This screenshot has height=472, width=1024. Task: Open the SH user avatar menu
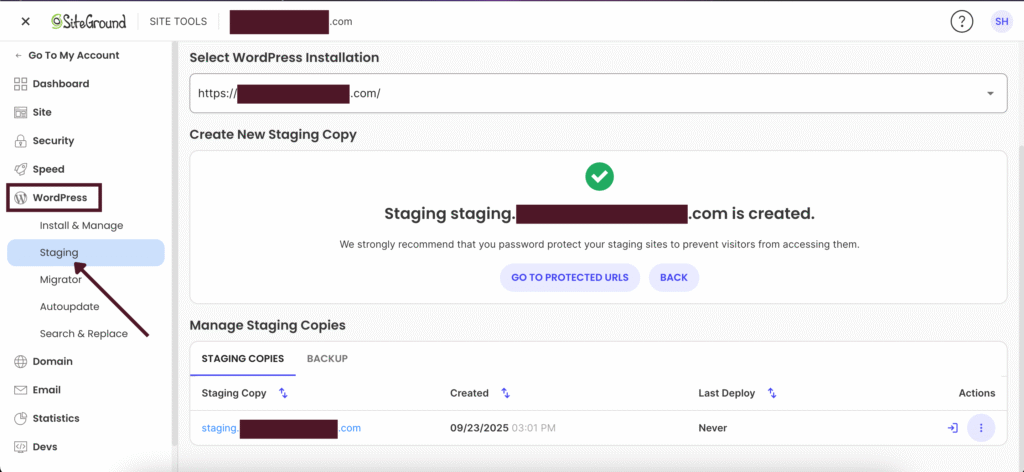(1001, 21)
